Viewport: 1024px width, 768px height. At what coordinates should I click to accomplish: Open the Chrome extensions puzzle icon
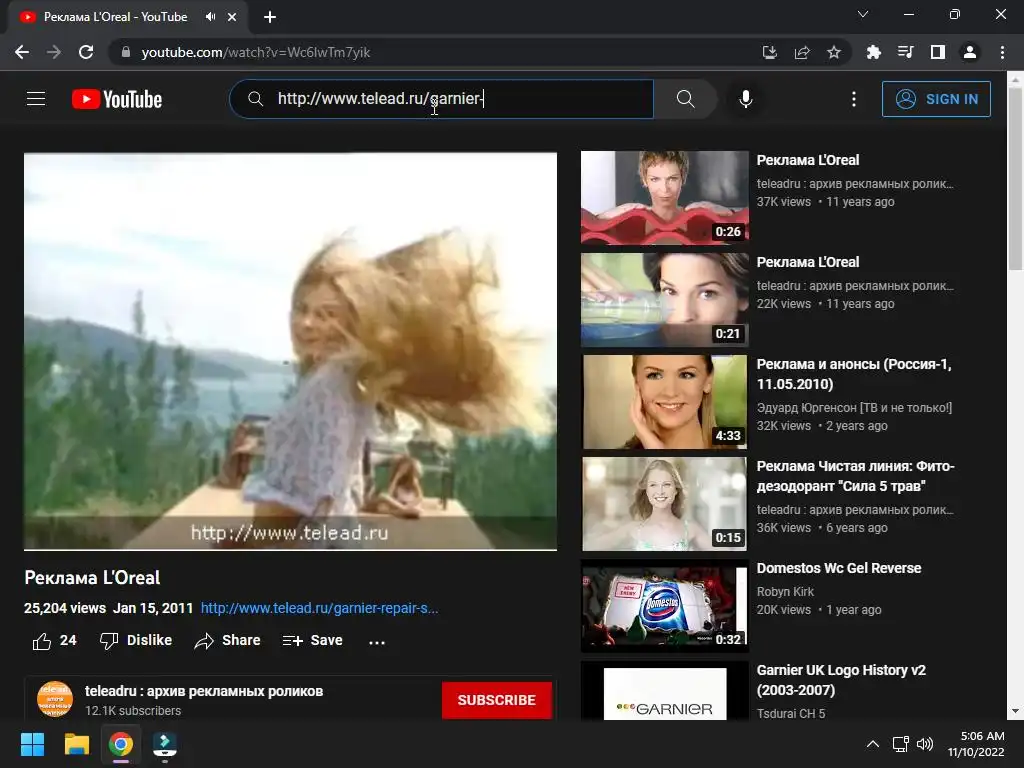[874, 52]
